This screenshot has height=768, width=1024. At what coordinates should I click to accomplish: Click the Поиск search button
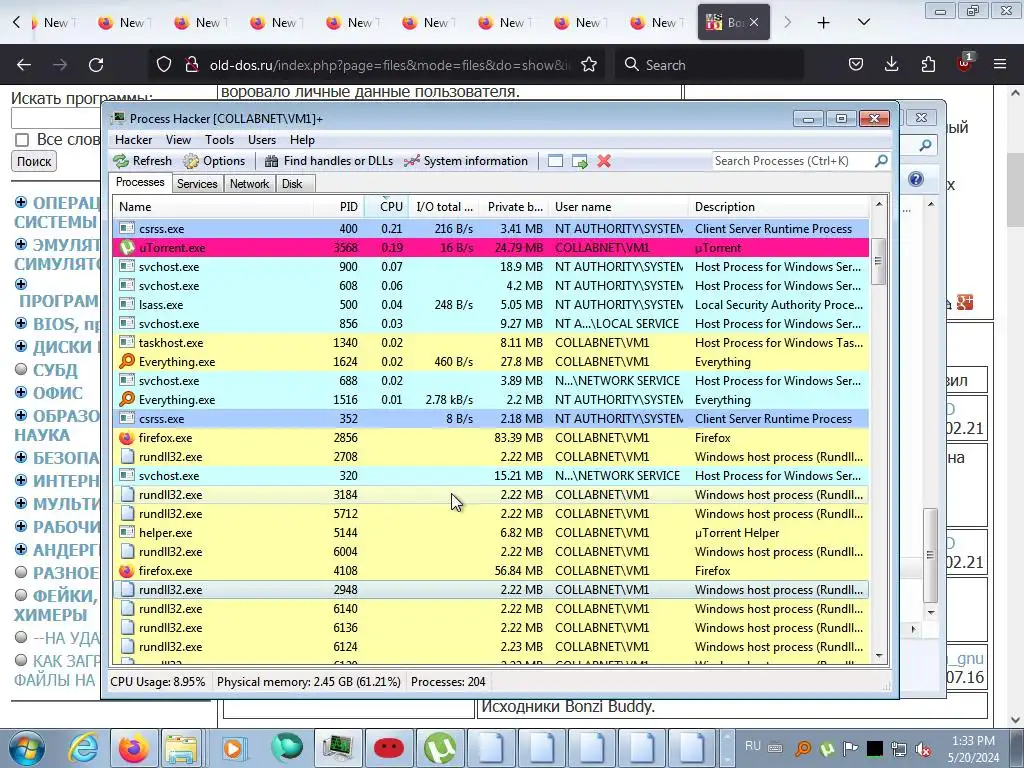click(x=34, y=161)
